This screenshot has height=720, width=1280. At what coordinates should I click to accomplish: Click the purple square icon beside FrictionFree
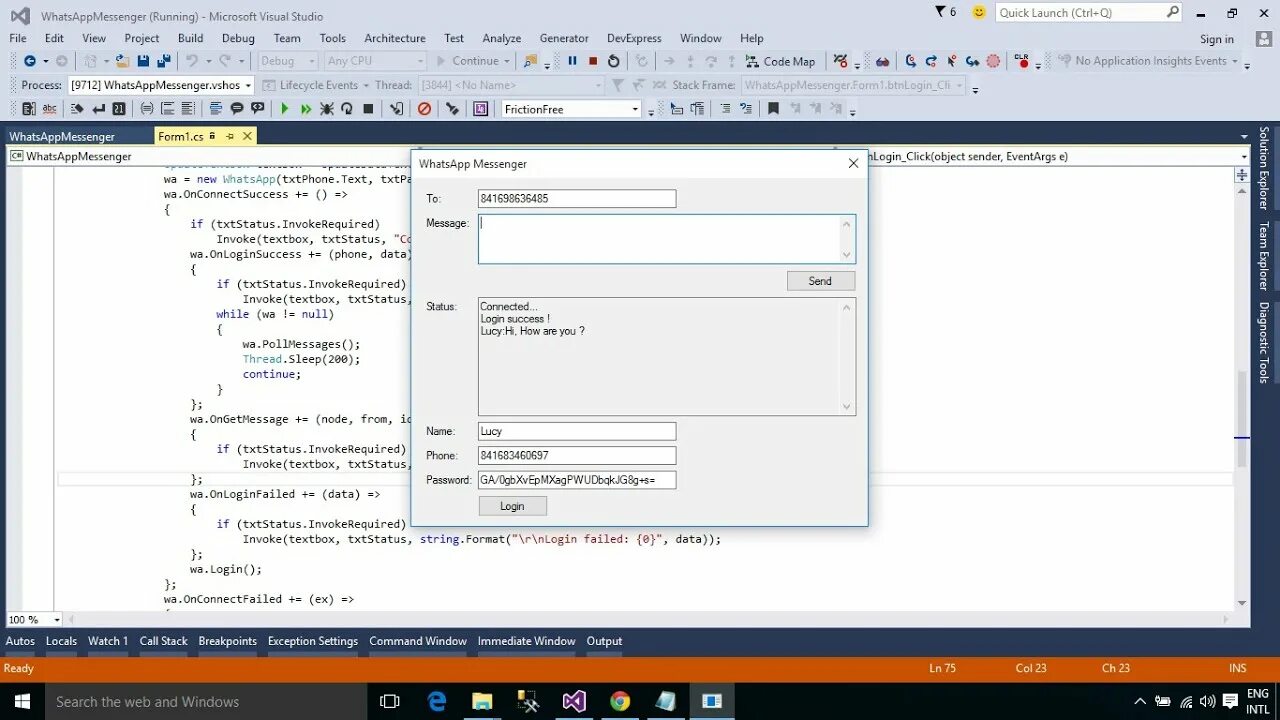pyautogui.click(x=481, y=109)
